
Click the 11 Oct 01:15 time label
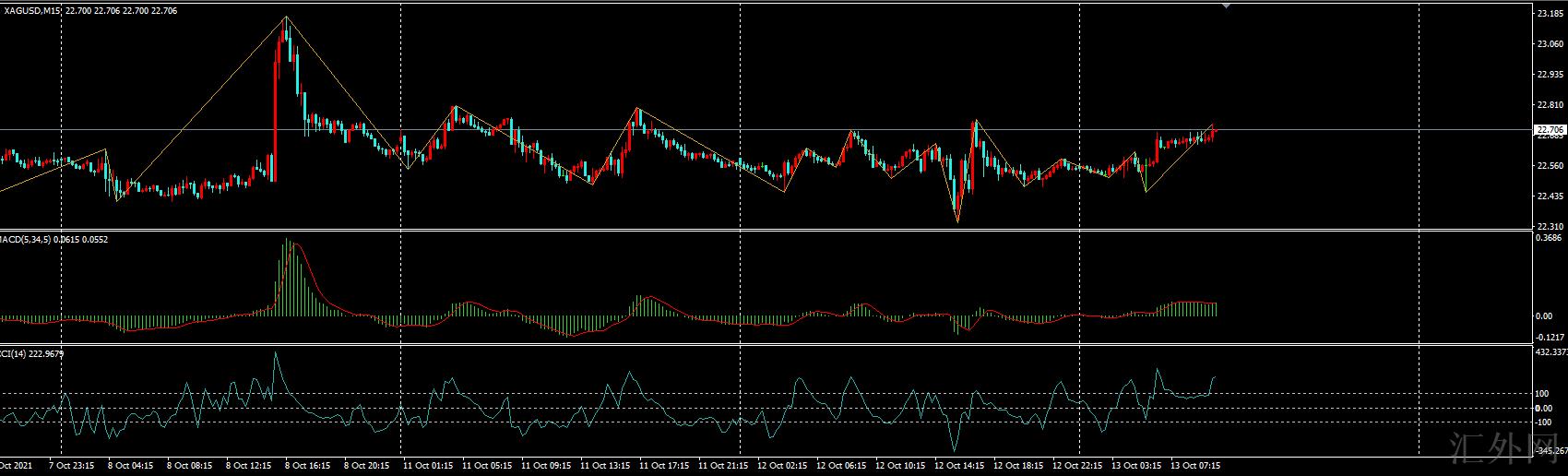pyautogui.click(x=426, y=466)
